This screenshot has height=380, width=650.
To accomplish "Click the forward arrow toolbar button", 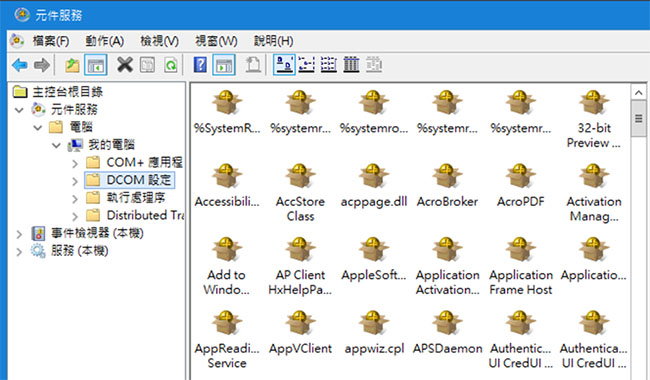I will 41,65.
